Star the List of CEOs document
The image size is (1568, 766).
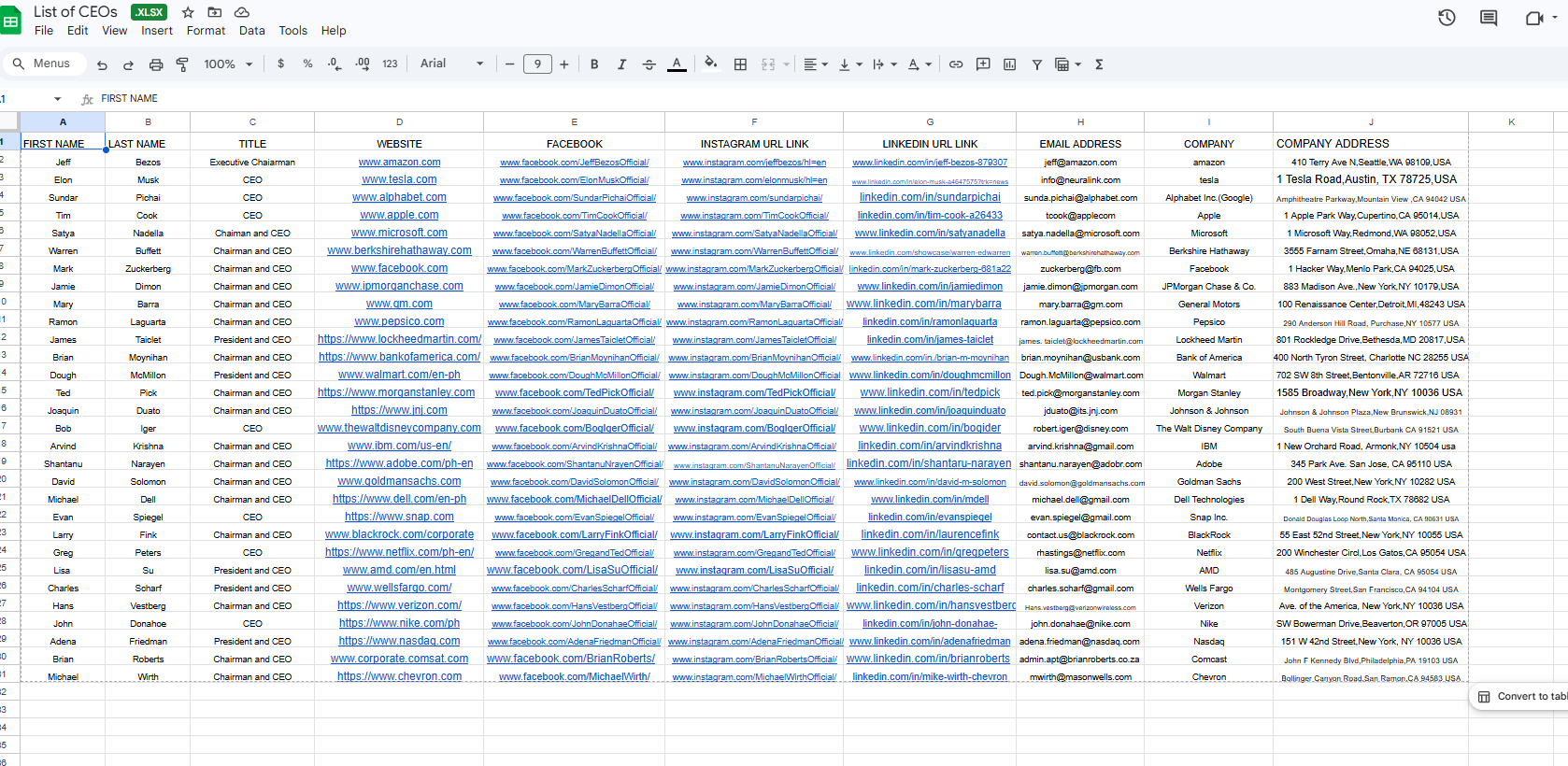(188, 12)
